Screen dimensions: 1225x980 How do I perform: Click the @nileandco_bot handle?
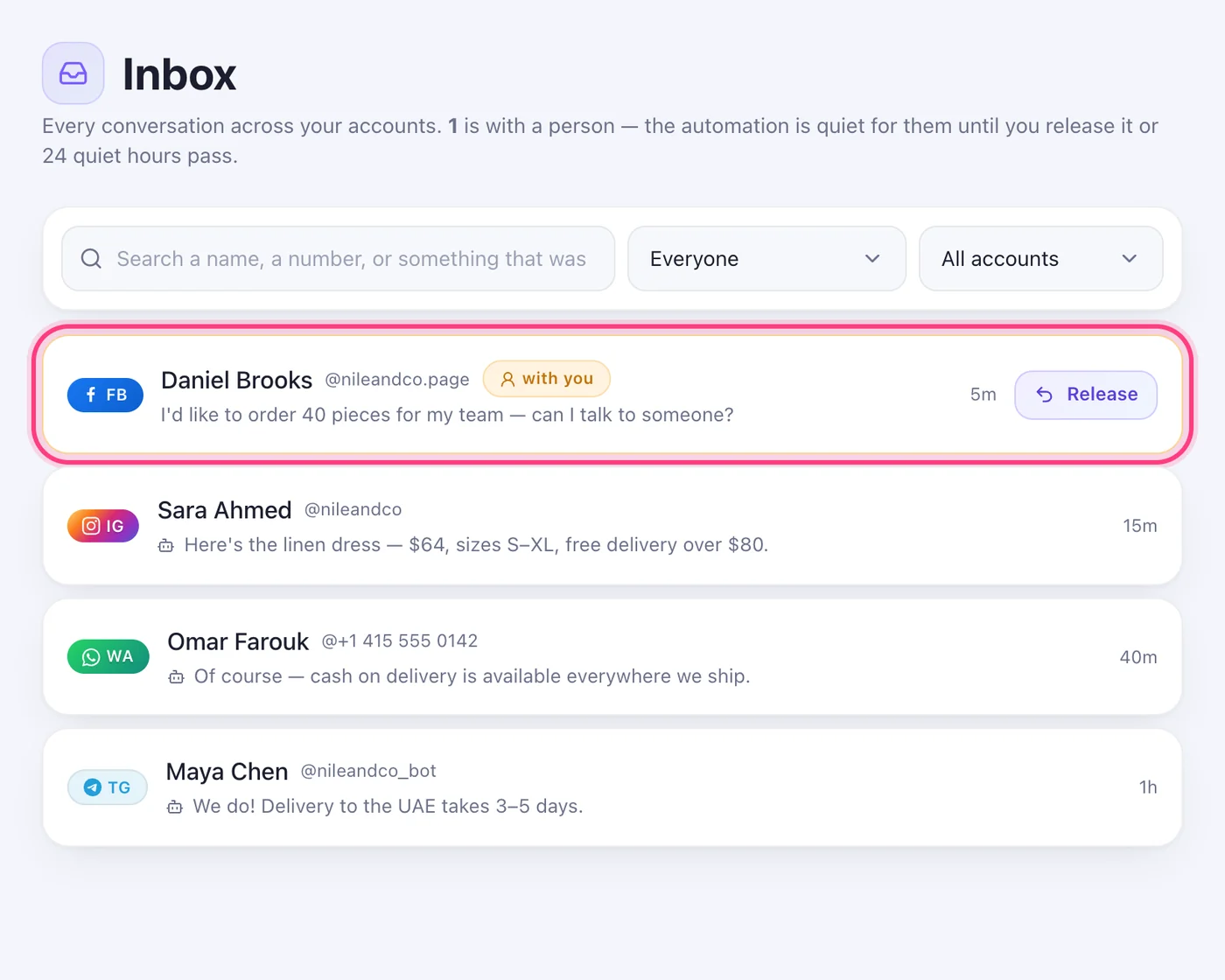[x=368, y=771]
